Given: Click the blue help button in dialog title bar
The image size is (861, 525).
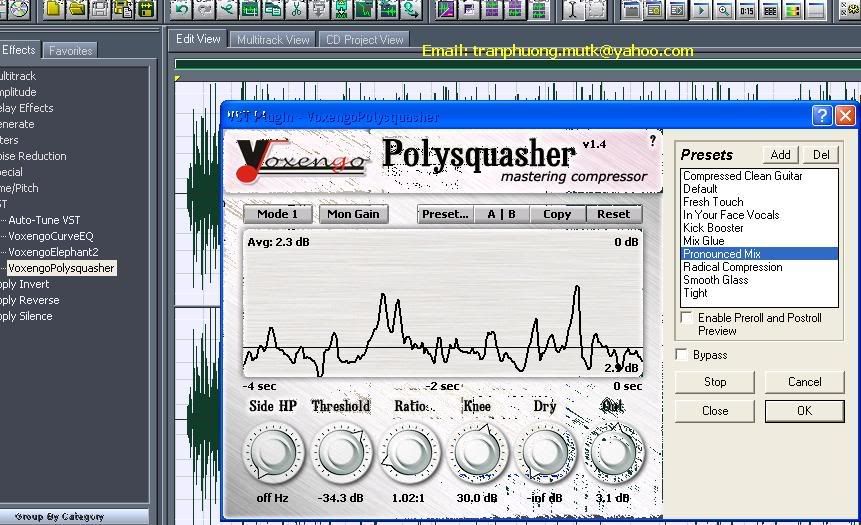Looking at the screenshot, I should tap(821, 115).
